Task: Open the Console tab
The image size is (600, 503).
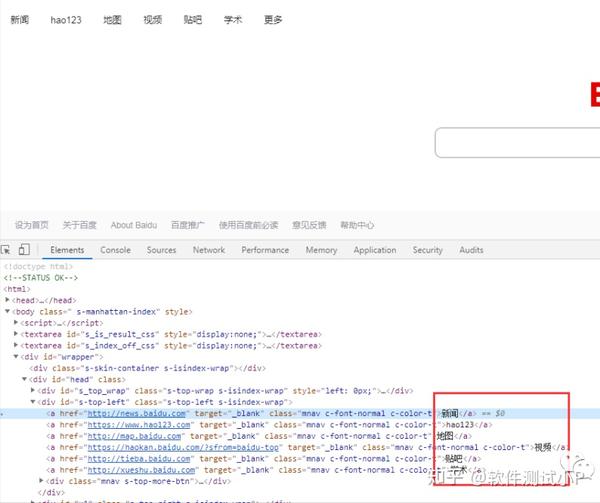Action: (115, 250)
